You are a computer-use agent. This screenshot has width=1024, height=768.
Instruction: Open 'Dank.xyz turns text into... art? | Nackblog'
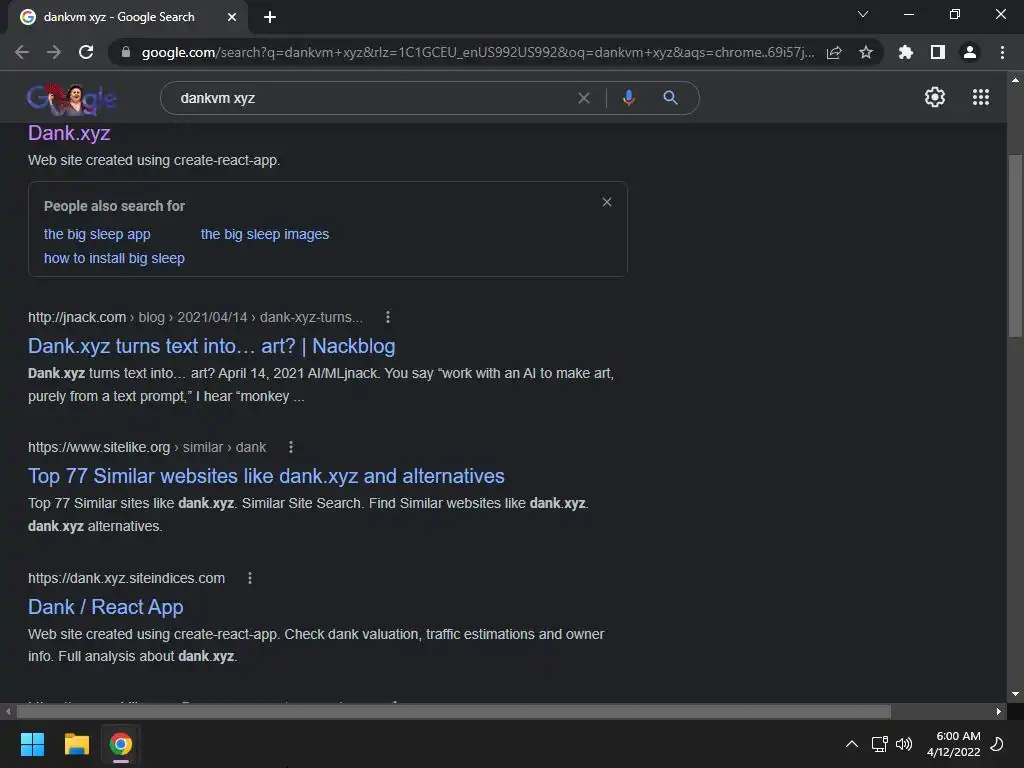coord(212,345)
